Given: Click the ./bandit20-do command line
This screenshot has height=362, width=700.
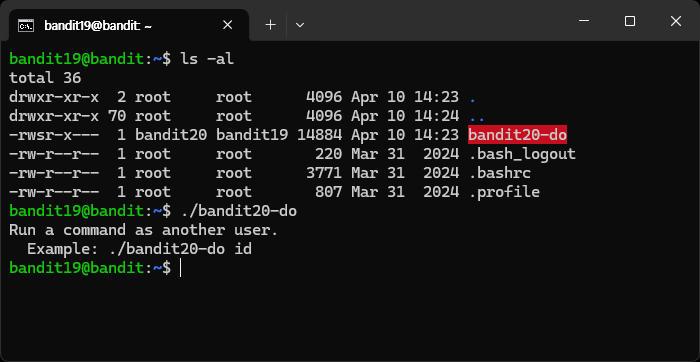Looking at the screenshot, I should [x=238, y=211].
